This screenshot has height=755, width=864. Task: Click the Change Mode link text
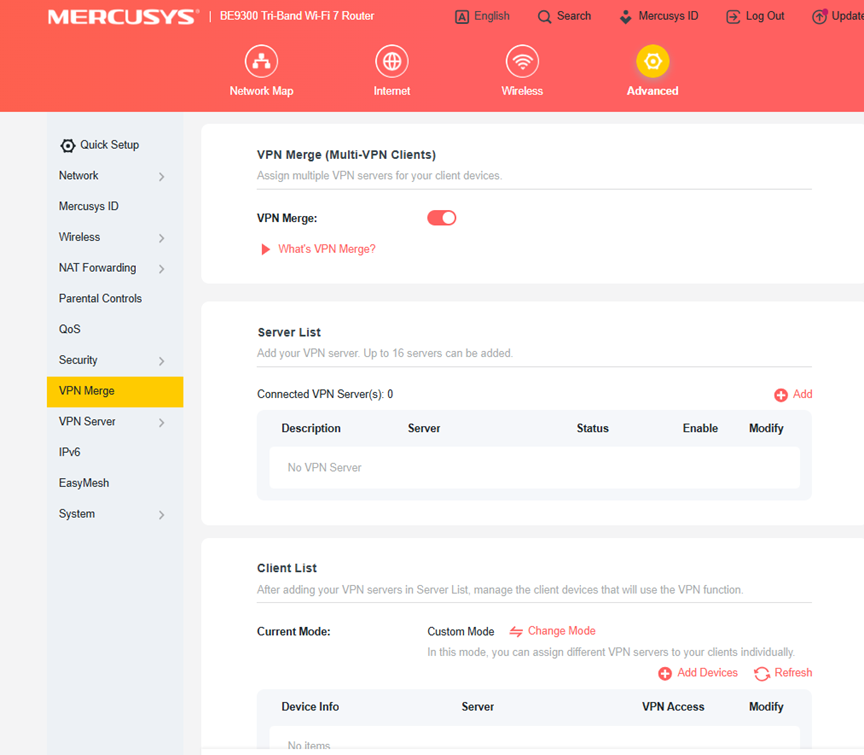tap(561, 630)
